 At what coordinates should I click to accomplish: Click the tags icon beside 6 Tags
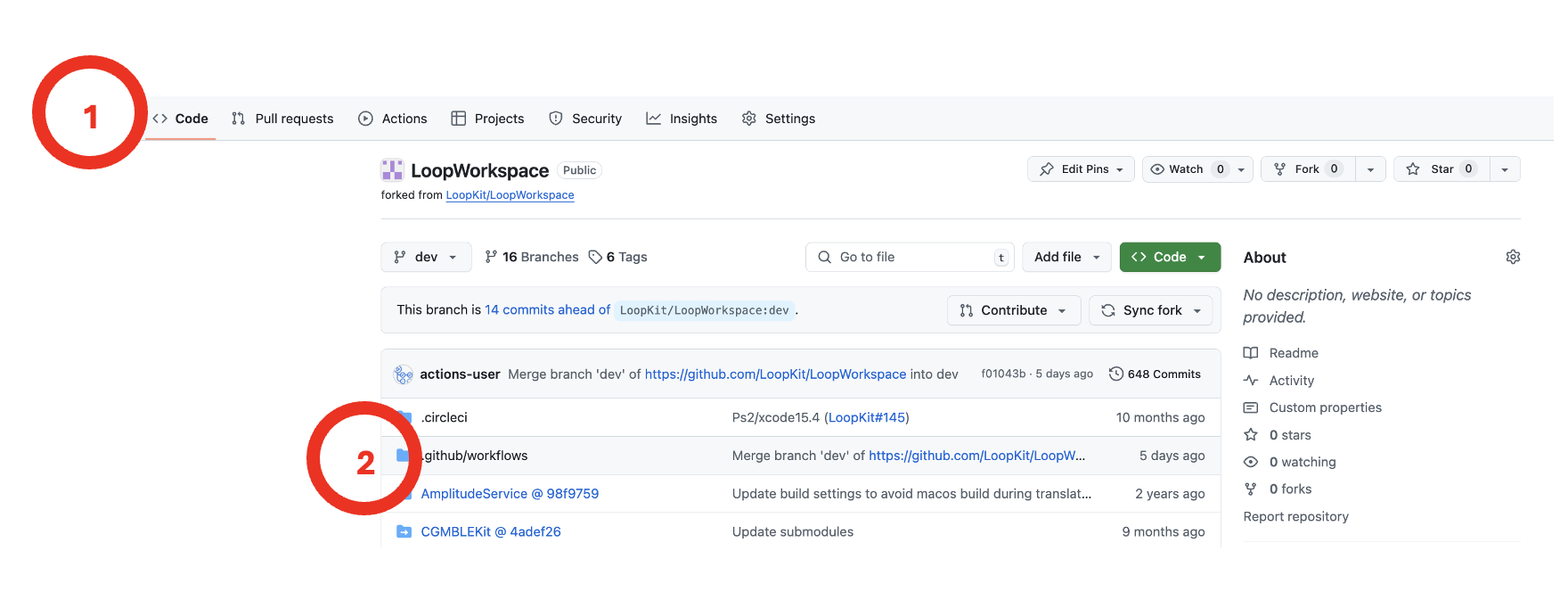click(x=595, y=257)
